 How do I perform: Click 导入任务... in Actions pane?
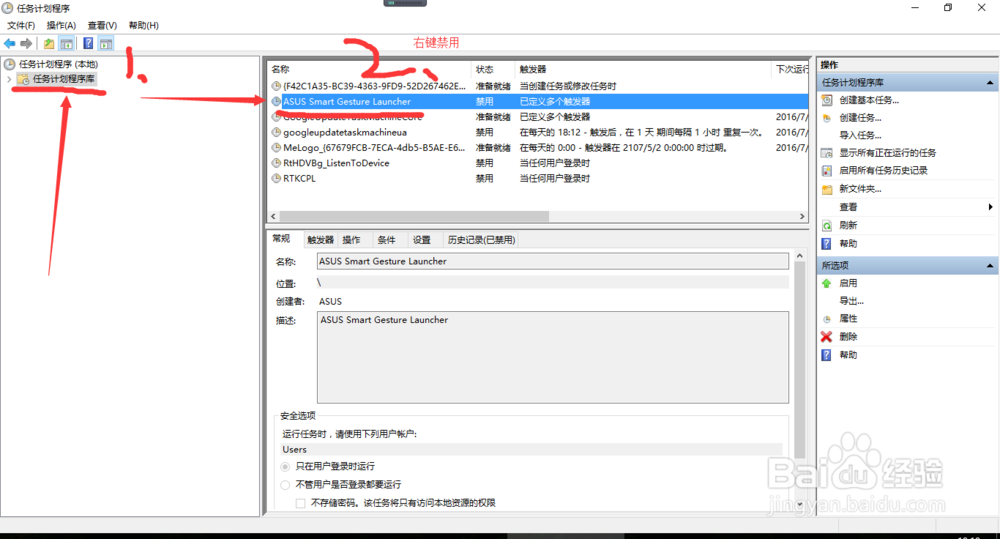[860, 135]
